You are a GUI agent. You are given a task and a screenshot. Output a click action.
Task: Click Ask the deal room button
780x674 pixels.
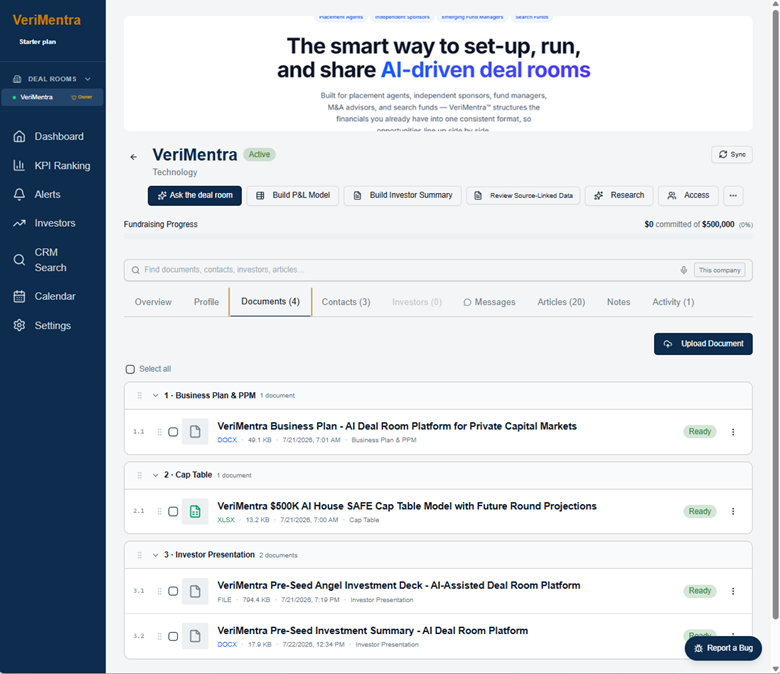click(195, 195)
